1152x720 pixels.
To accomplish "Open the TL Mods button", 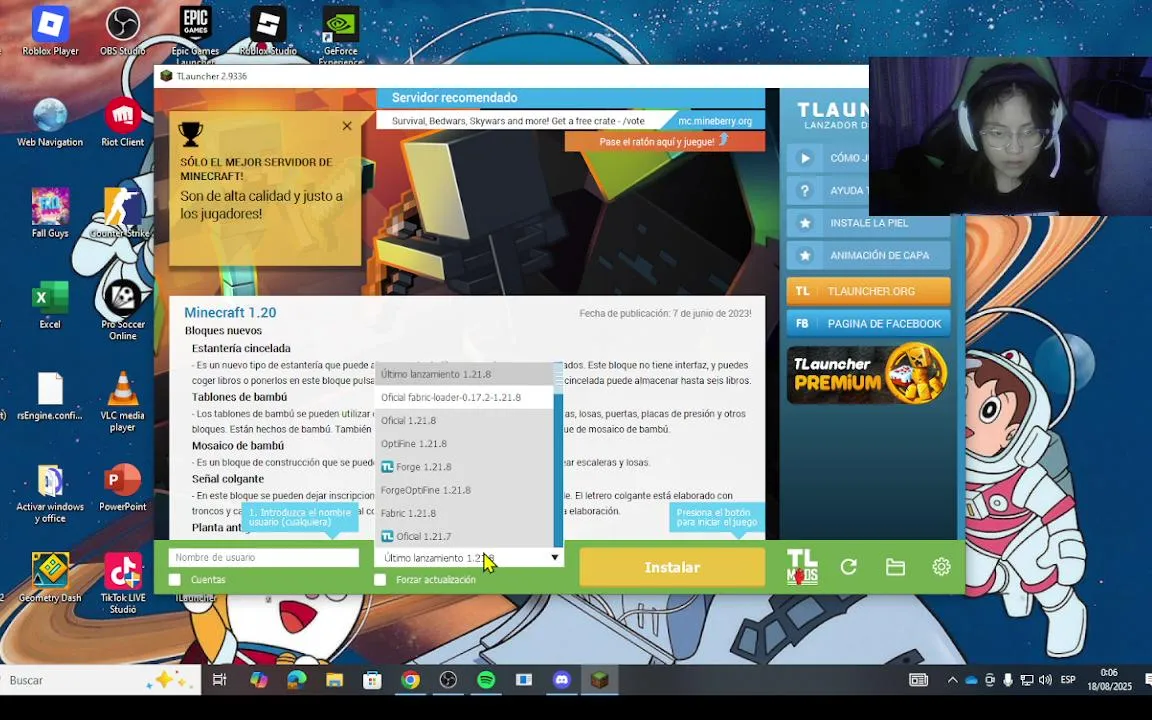I will coord(802,566).
